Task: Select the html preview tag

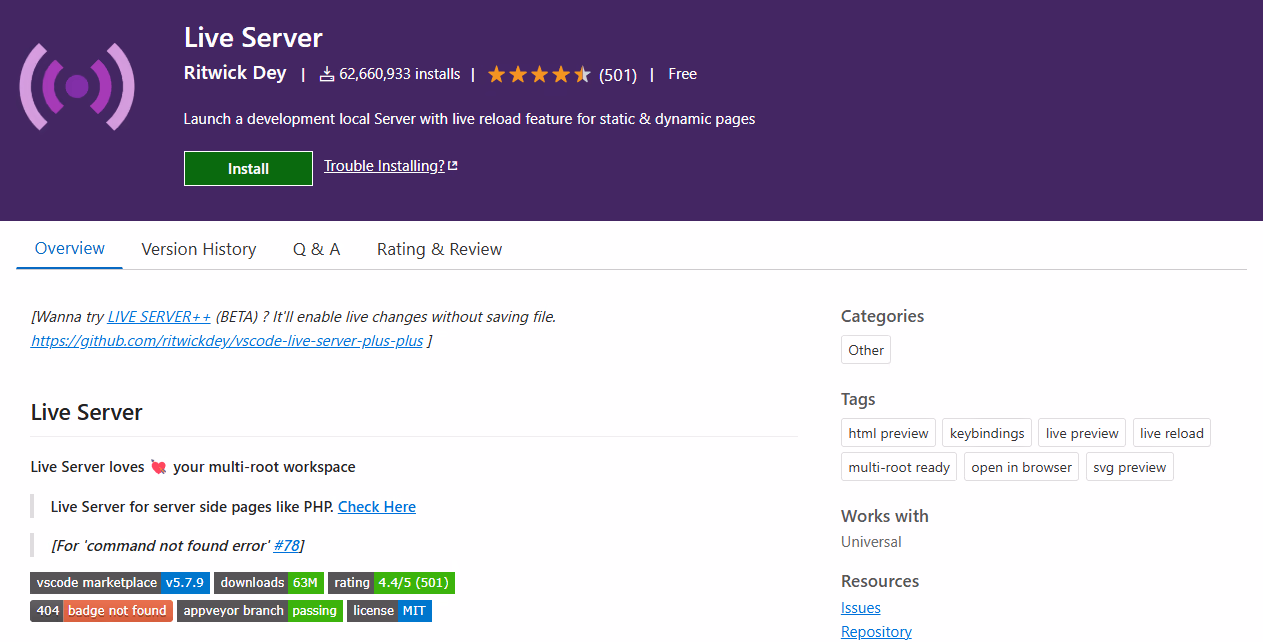Action: click(888, 433)
